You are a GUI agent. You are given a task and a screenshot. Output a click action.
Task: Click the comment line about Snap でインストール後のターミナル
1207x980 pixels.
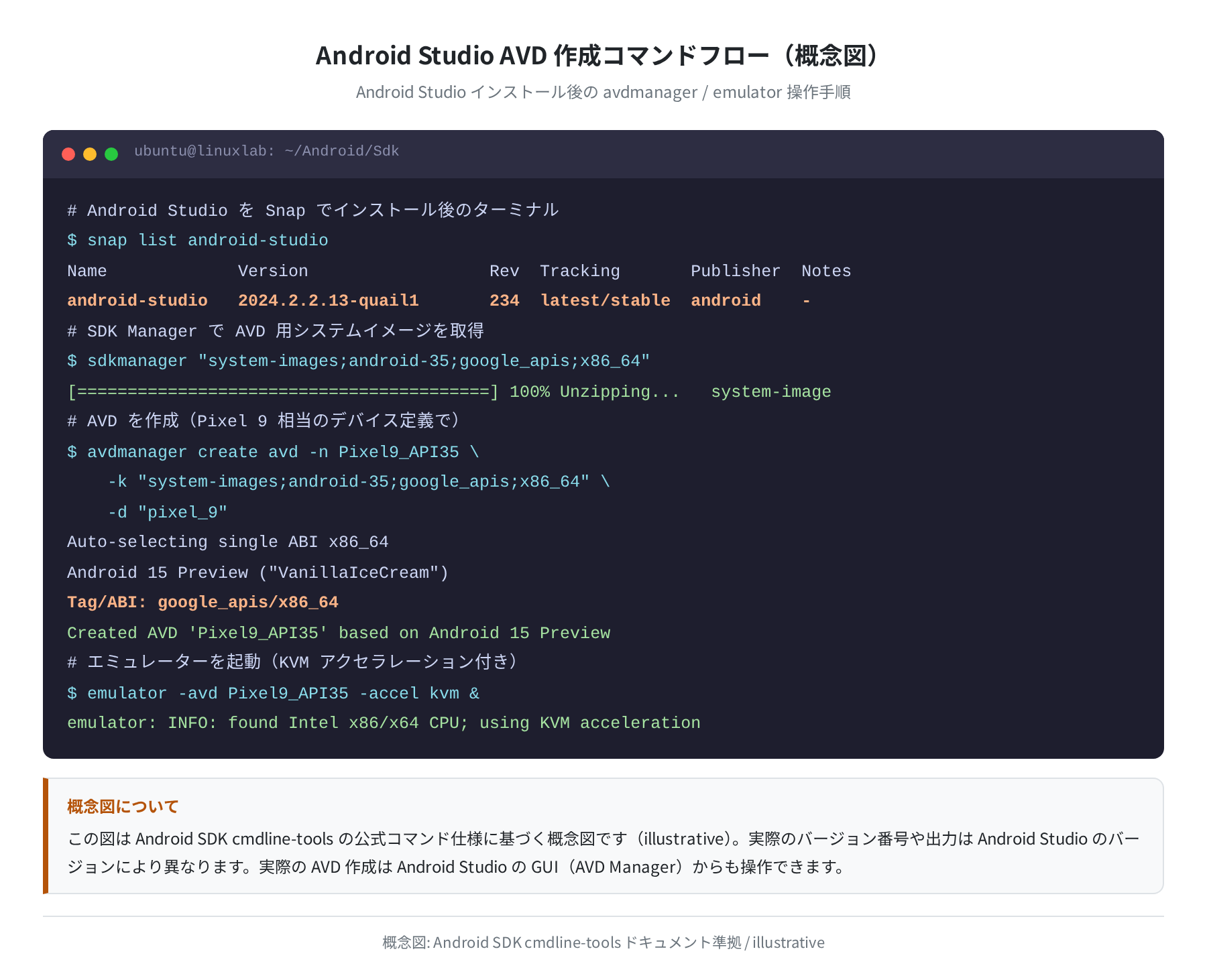click(313, 210)
